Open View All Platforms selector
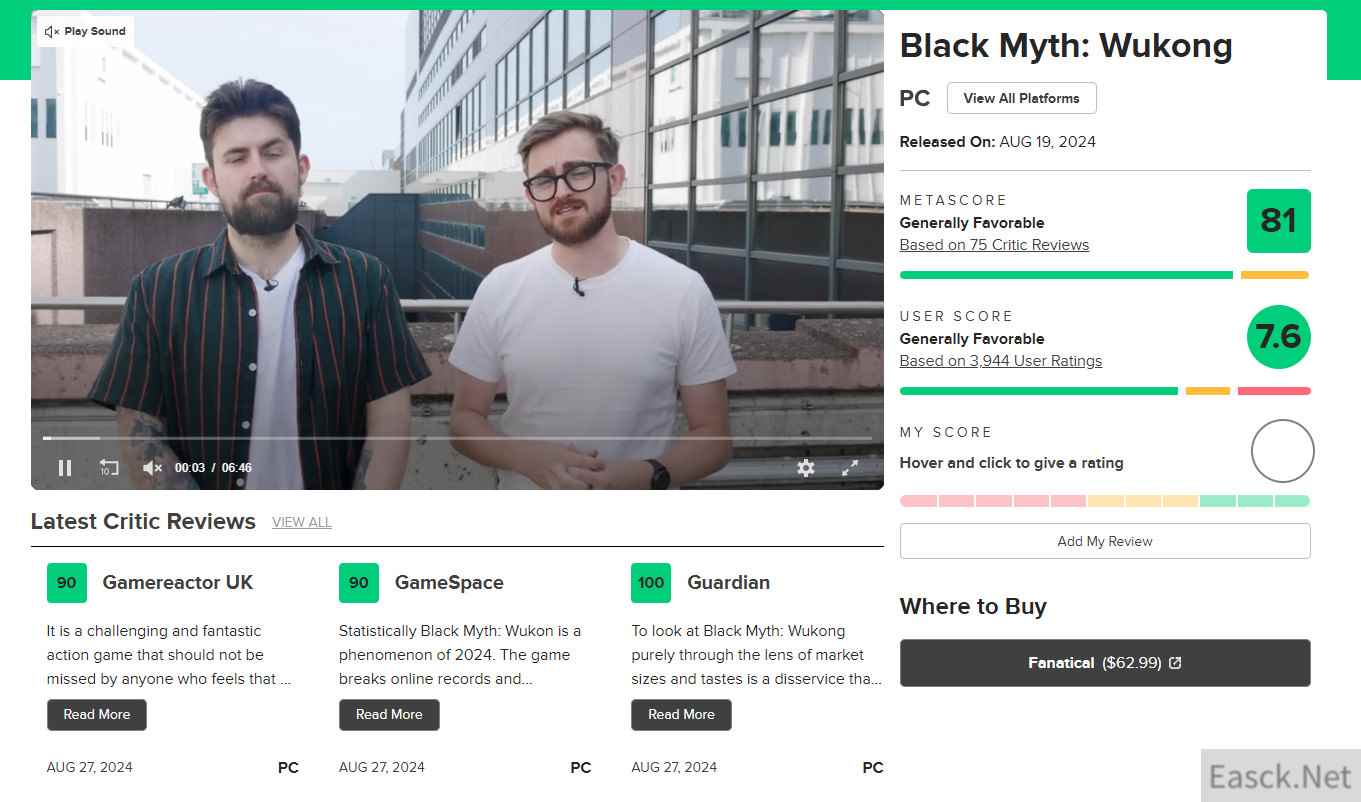Screen dimensions: 1361x802 point(1021,98)
